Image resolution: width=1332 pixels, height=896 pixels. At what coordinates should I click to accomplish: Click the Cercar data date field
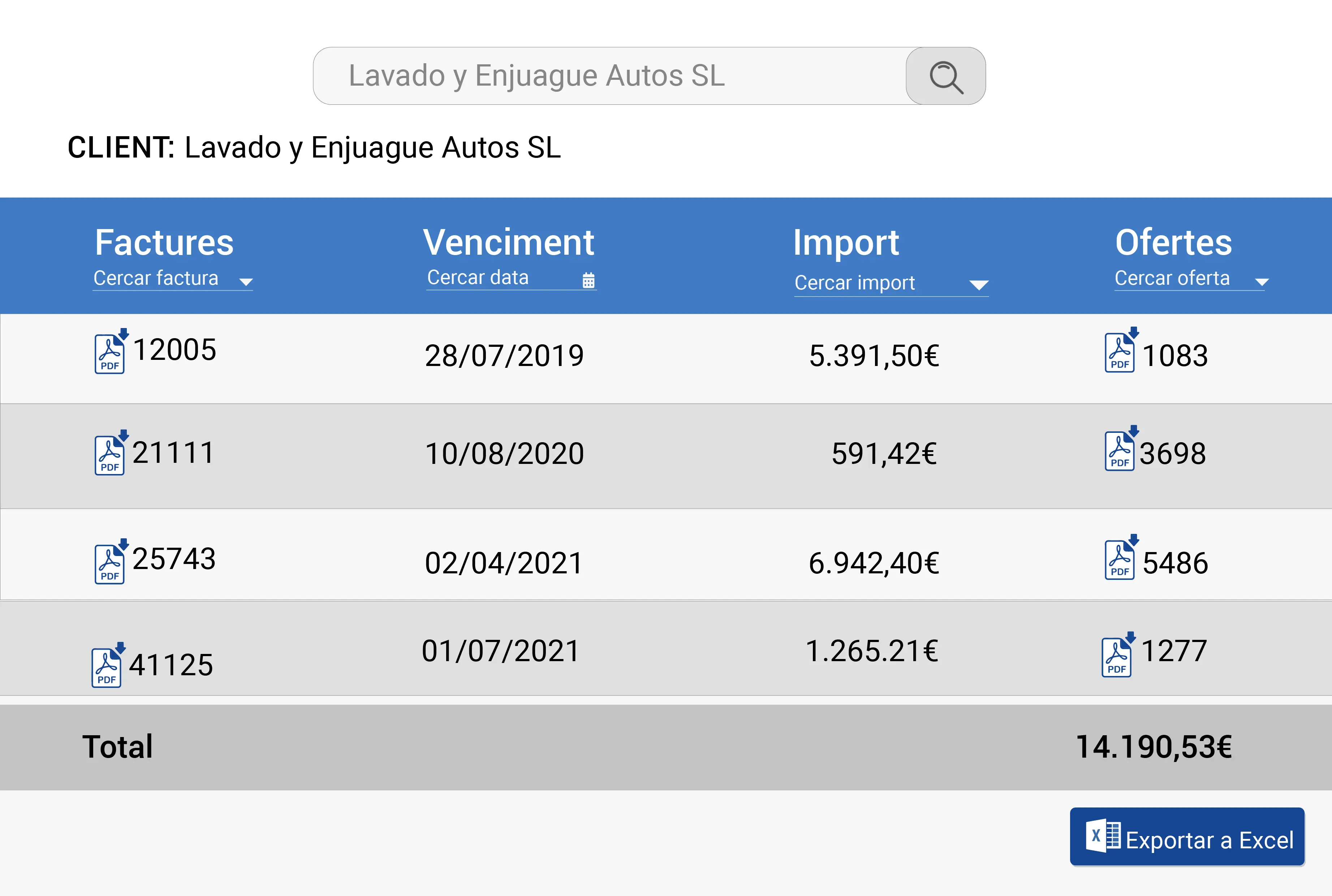click(512, 278)
